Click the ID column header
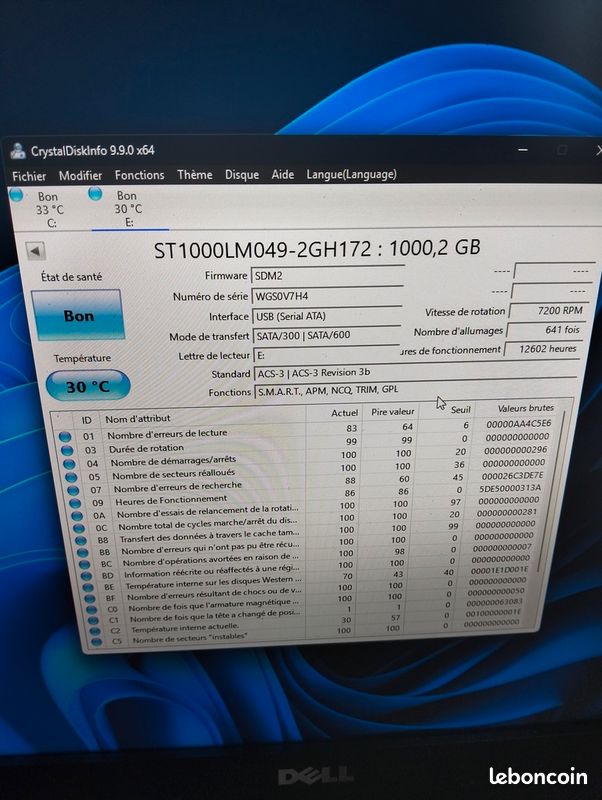This screenshot has width=602, height=800. pos(86,420)
